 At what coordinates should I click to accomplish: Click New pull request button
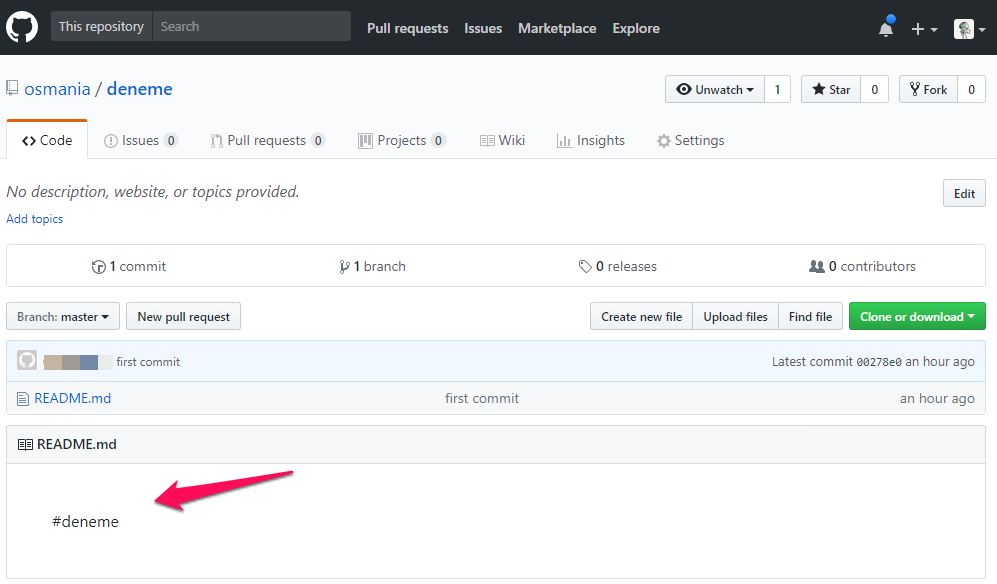click(184, 317)
